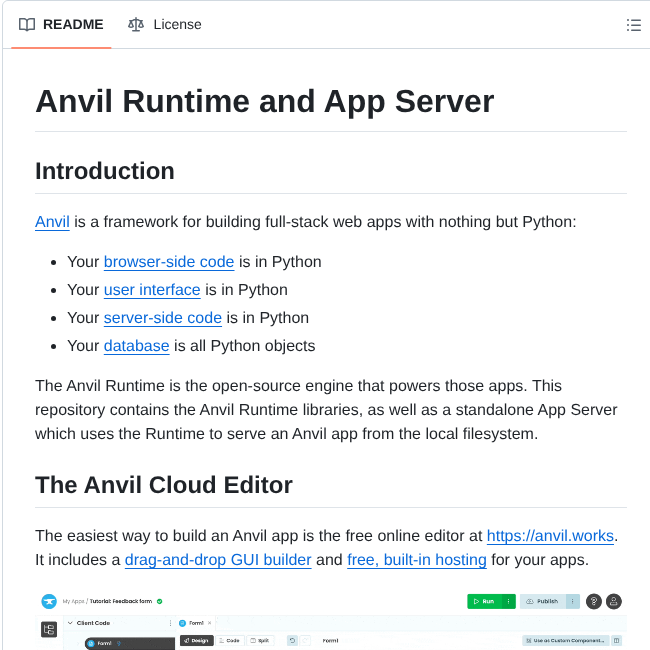Switch to the License tab

tap(165, 24)
